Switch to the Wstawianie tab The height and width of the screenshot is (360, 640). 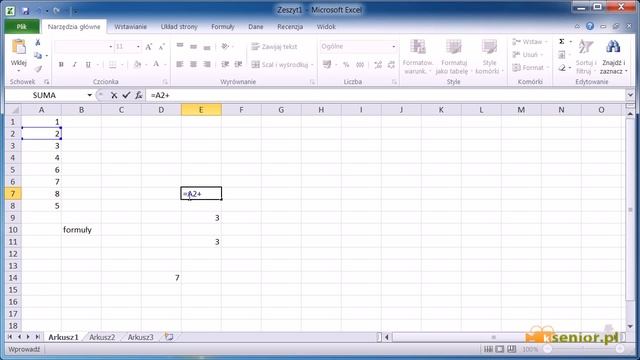pyautogui.click(x=130, y=27)
